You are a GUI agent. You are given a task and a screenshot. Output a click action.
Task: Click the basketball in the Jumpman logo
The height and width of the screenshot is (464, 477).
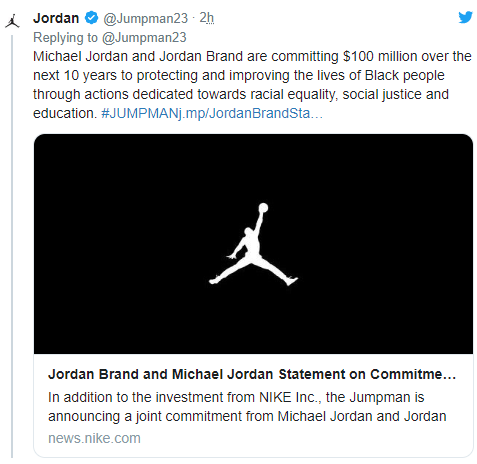pyautogui.click(x=263, y=207)
